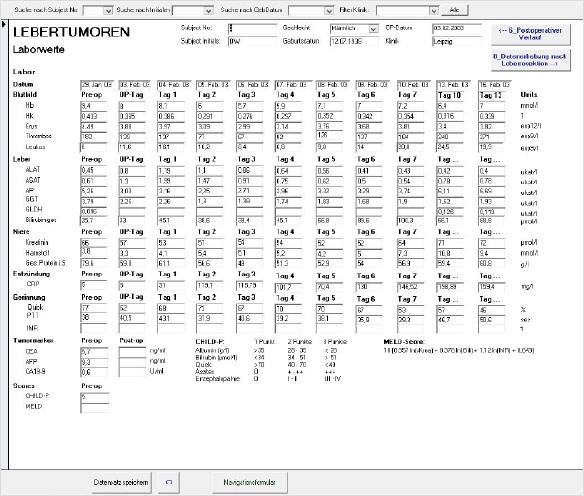This screenshot has height=496, width=584.
Task: Click the AFP Post-op empty field
Action: point(132,362)
